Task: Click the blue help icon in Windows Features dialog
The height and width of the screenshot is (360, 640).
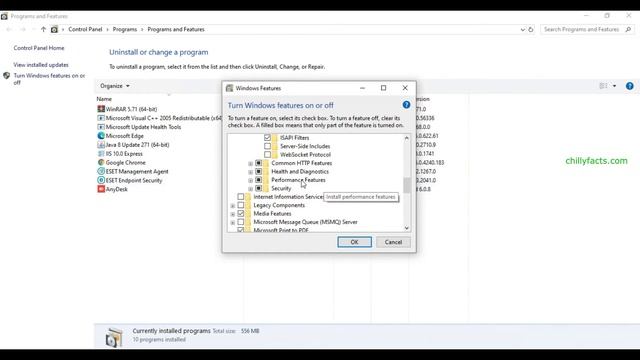Action: pyautogui.click(x=406, y=105)
